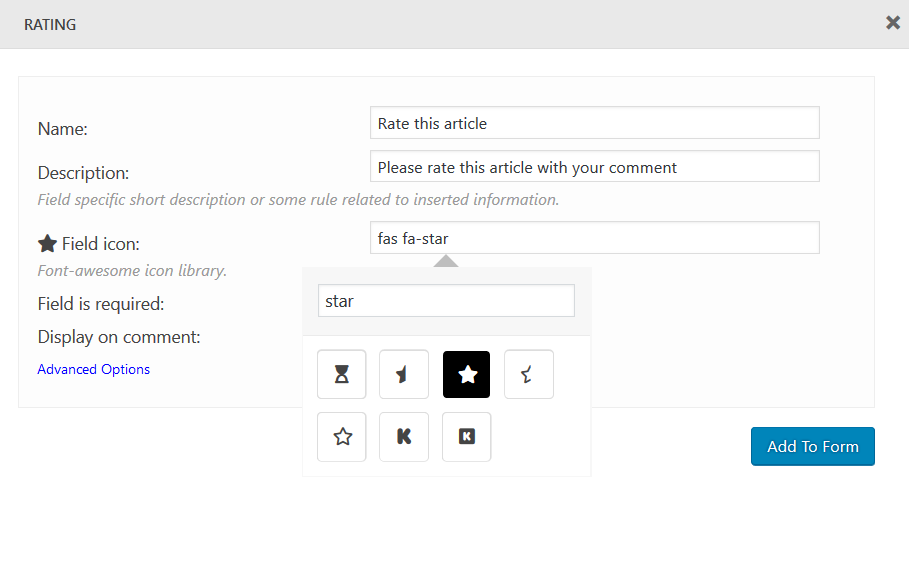The image size is (909, 563).
Task: Click the 'Field is required:' label
Action: [101, 303]
